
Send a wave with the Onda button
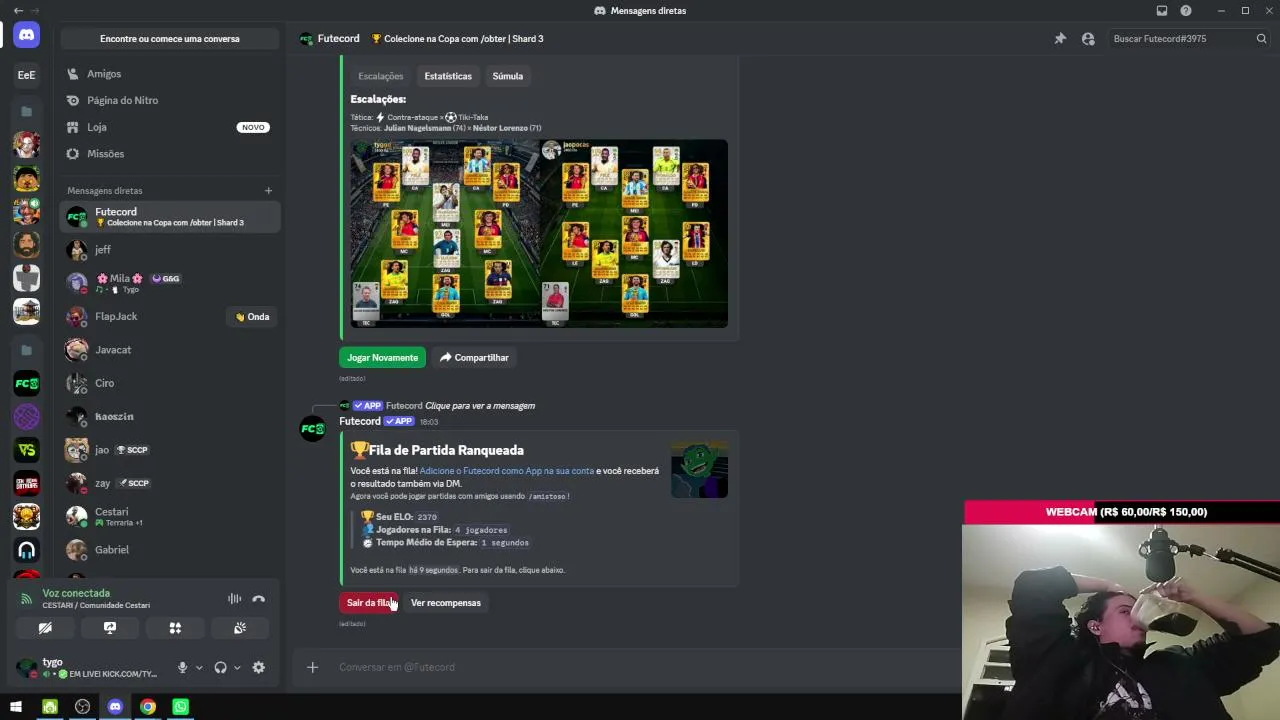(x=252, y=317)
